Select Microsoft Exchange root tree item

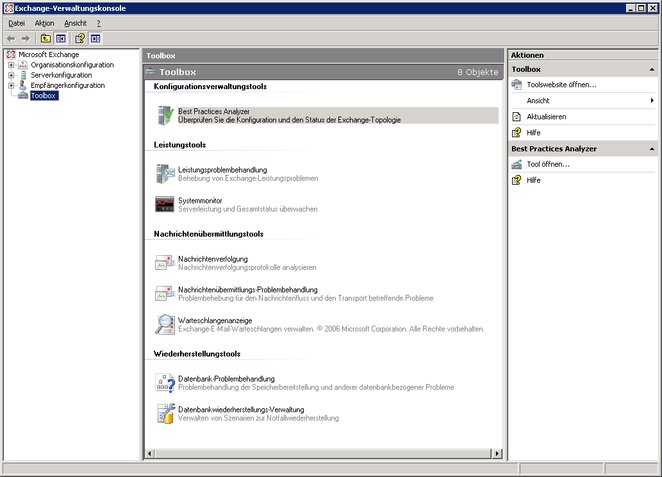point(49,54)
